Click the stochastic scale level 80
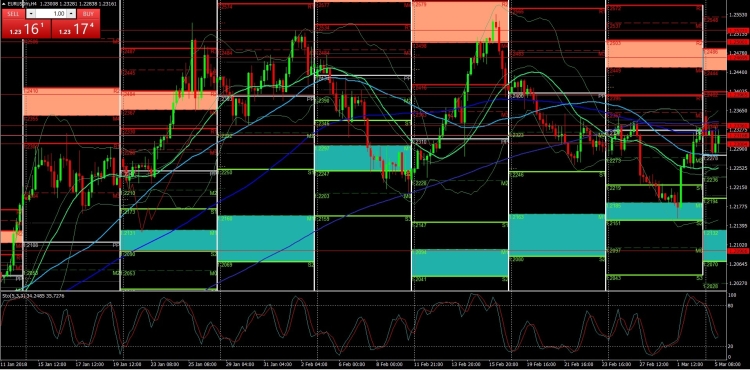The height and width of the screenshot is (370, 750). 730,305
